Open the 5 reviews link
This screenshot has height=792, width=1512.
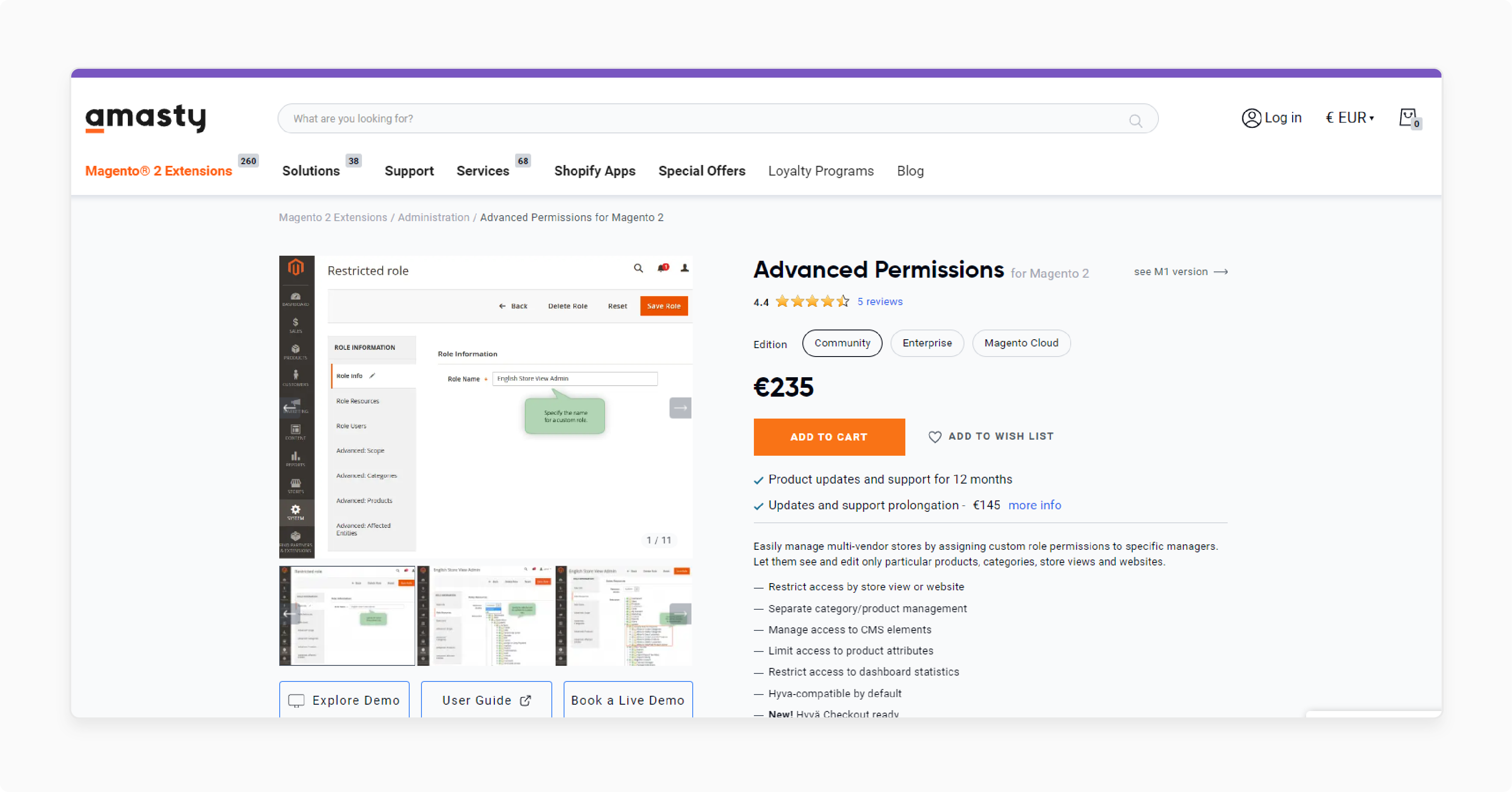pos(880,302)
